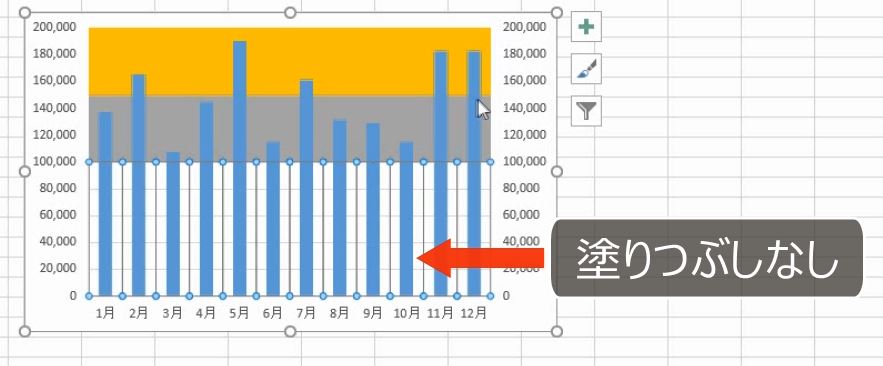The height and width of the screenshot is (366, 883).
Task: Click the left axis 0 label
Action: [x=73, y=296]
